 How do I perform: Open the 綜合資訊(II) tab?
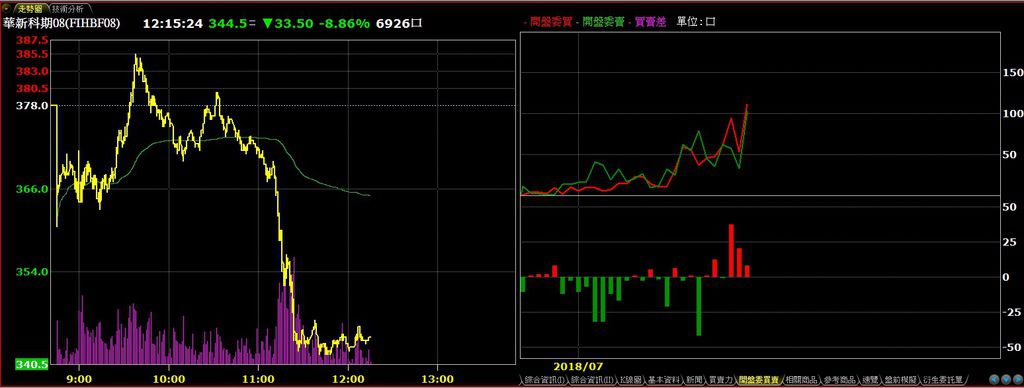point(592,380)
